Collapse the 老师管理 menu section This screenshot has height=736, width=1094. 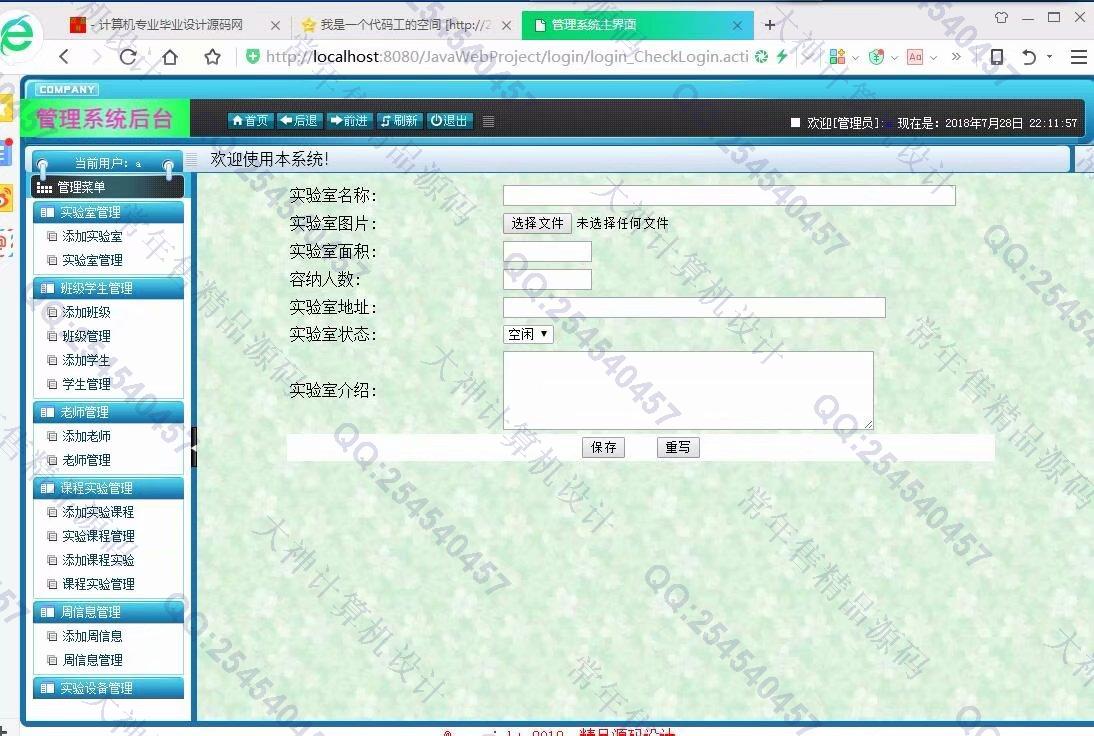[x=108, y=412]
